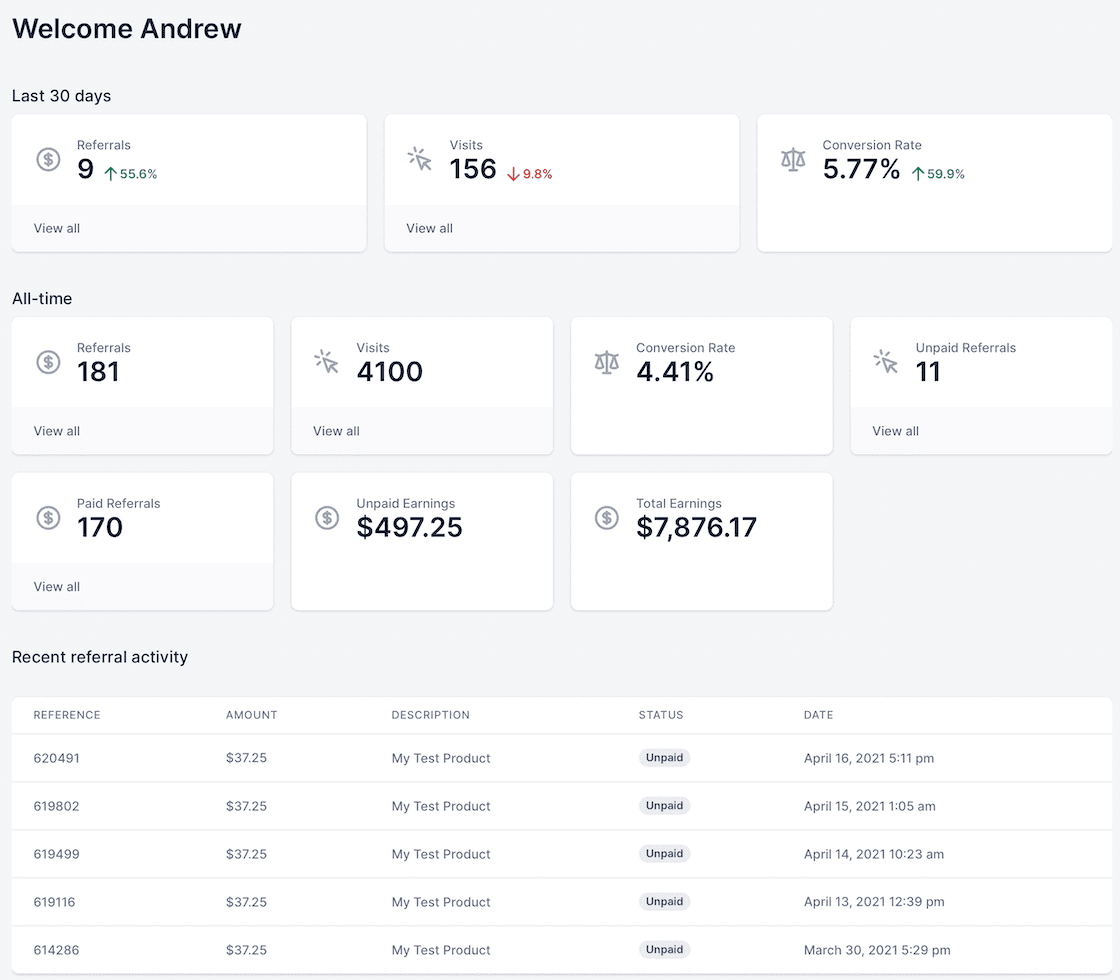Click the Paid Referrals dollar icon
This screenshot has width=1120, height=980.
pyautogui.click(x=48, y=517)
